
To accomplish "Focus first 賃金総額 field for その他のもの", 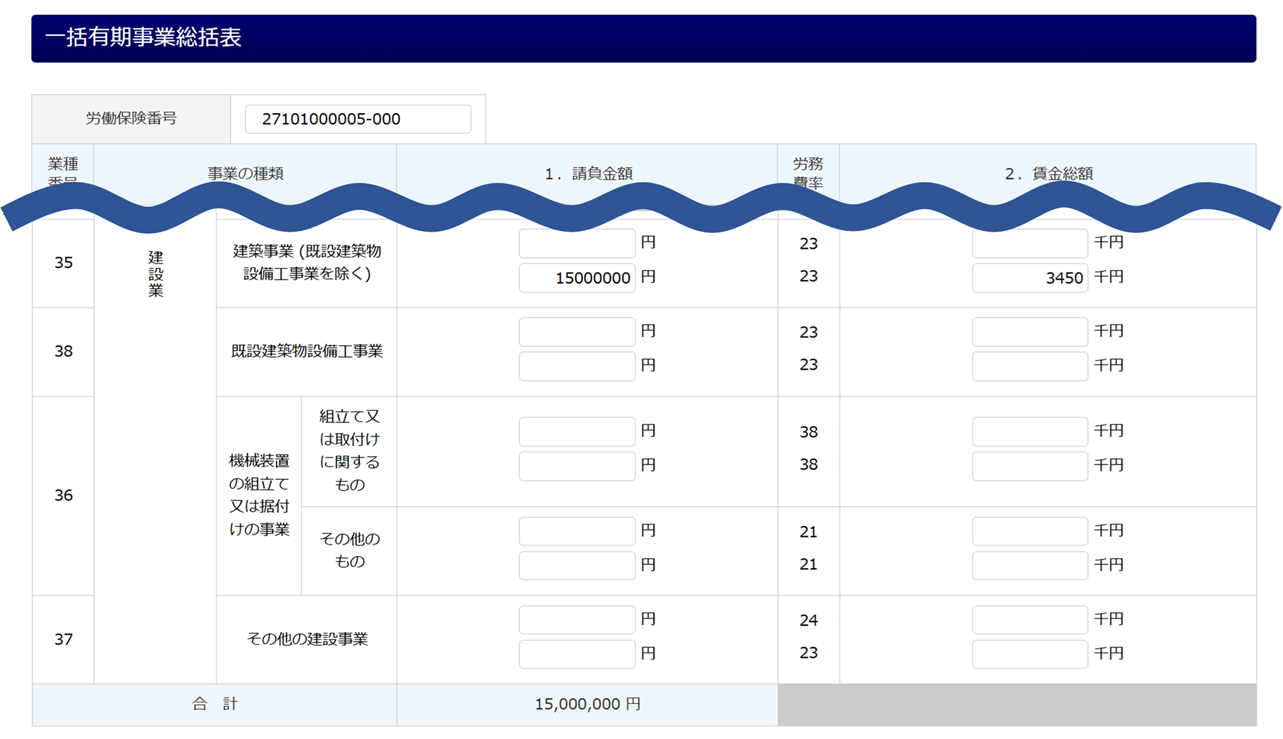I will click(x=1030, y=532).
